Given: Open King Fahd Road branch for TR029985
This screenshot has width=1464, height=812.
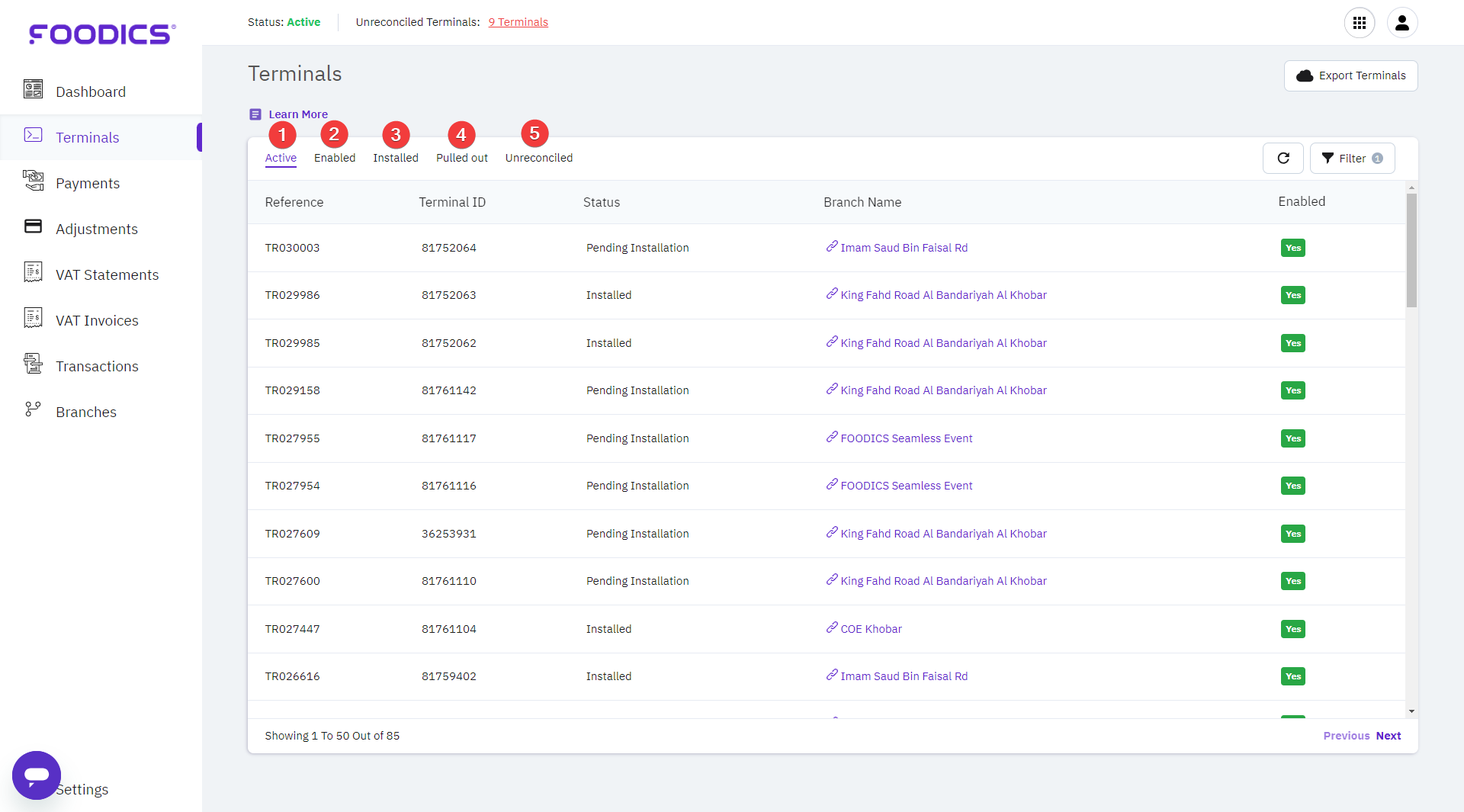Looking at the screenshot, I should coord(944,343).
